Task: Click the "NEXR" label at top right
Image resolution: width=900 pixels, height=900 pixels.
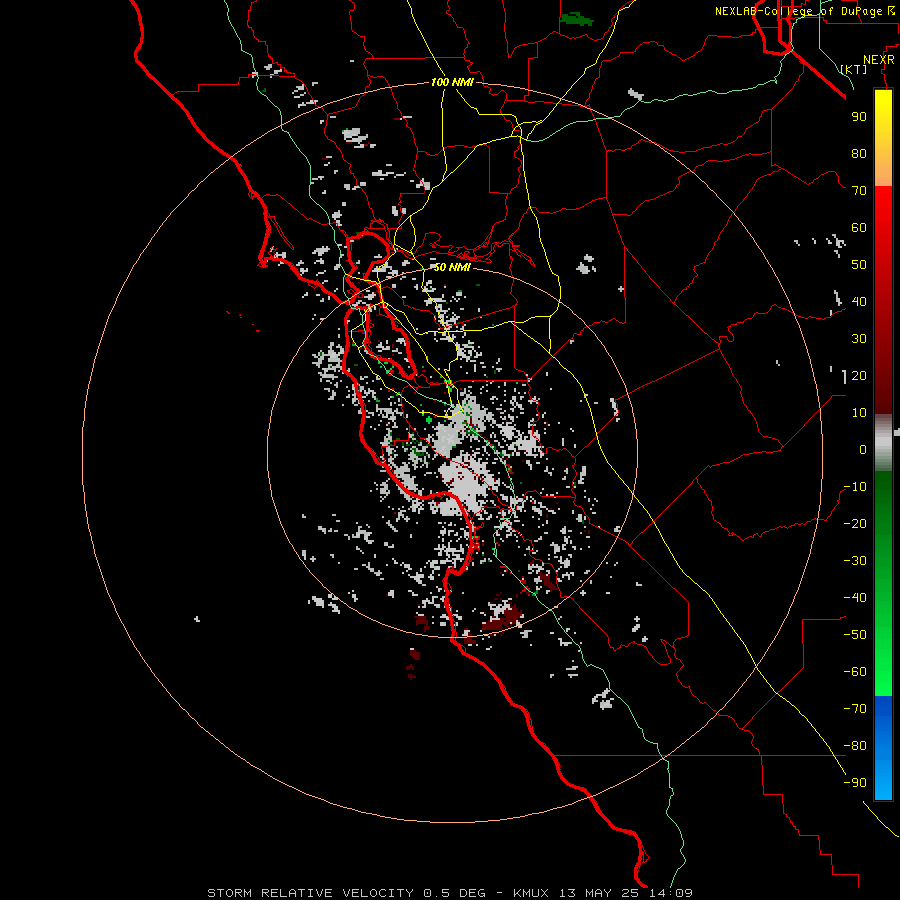Action: pyautogui.click(x=879, y=60)
